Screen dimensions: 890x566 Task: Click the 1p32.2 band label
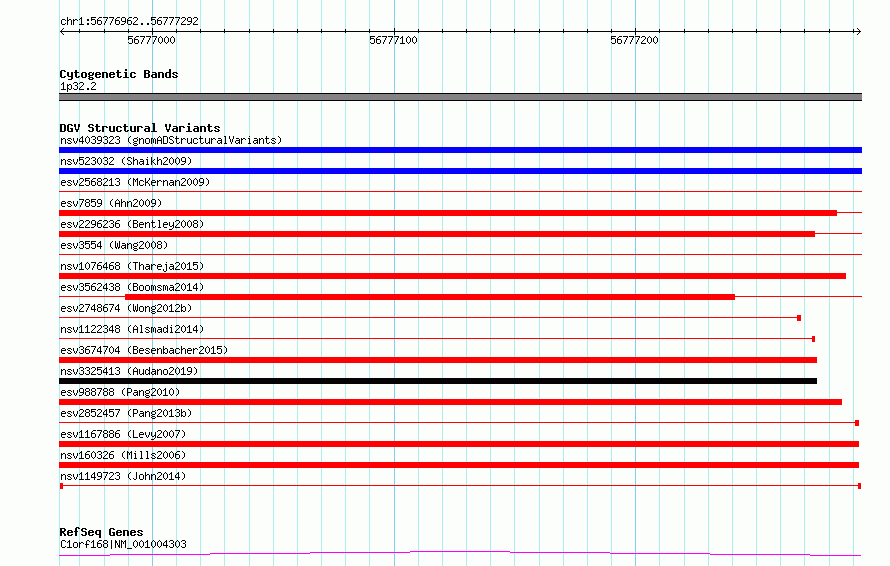(78, 86)
